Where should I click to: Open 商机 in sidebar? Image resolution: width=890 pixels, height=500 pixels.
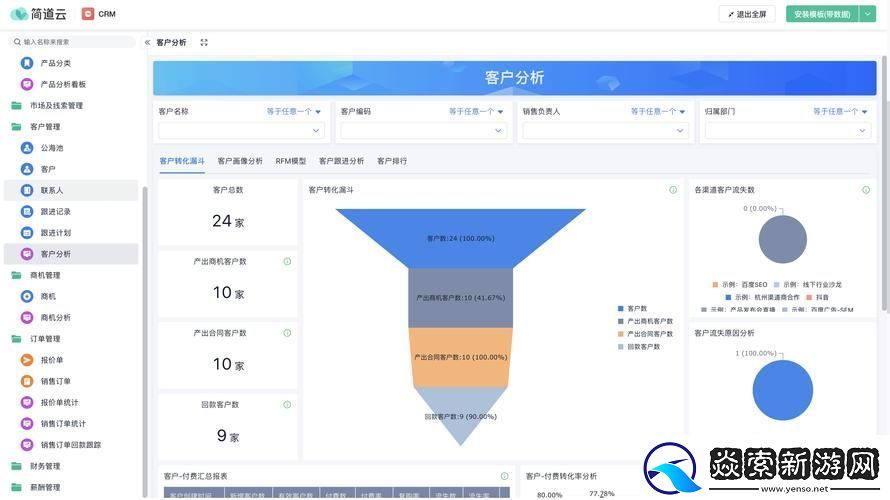[x=48, y=296]
